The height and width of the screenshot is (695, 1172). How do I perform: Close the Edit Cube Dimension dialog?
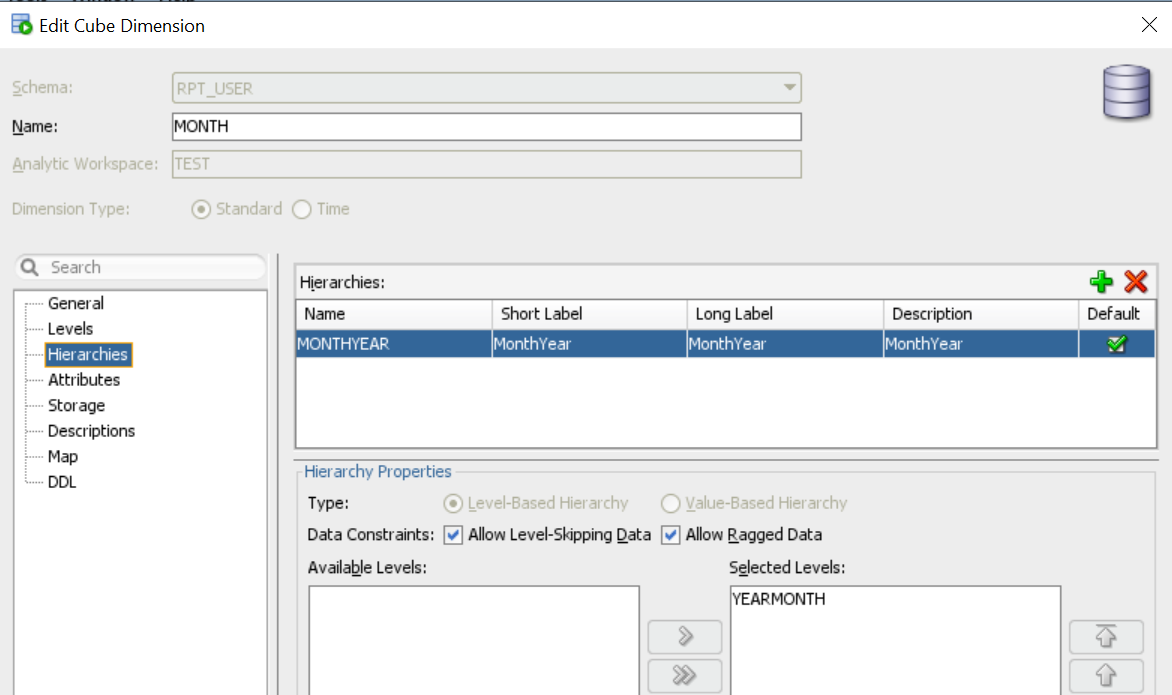1150,25
